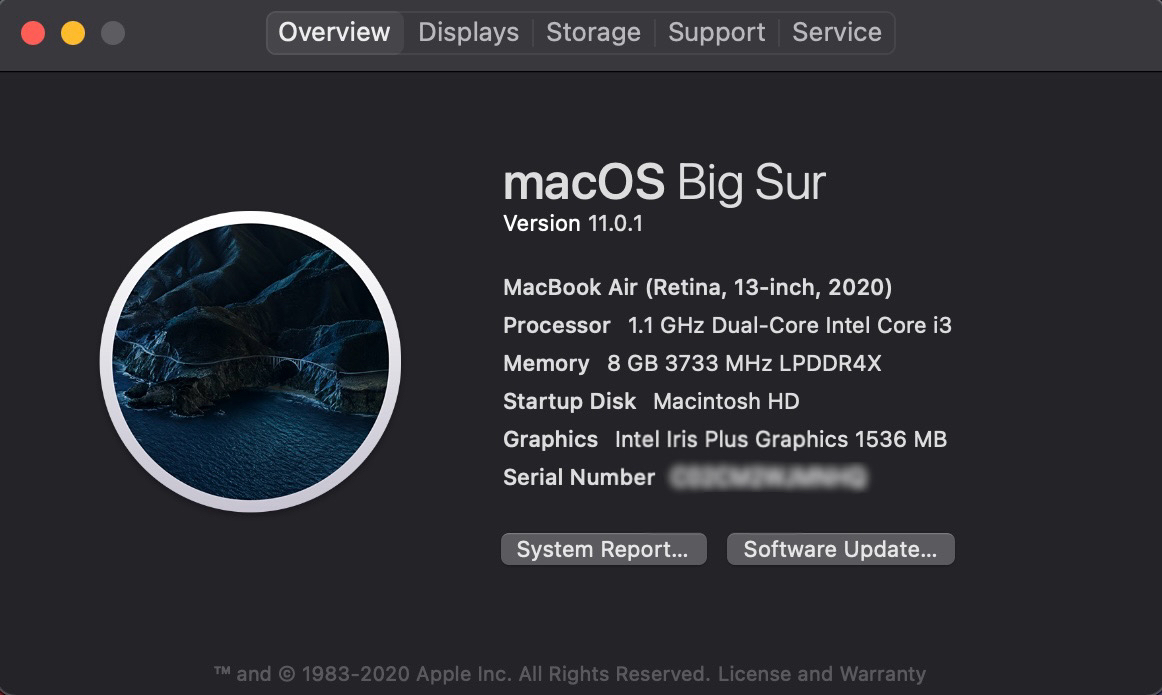1162x695 pixels.
Task: Click the yellow minimize button
Action: click(72, 32)
